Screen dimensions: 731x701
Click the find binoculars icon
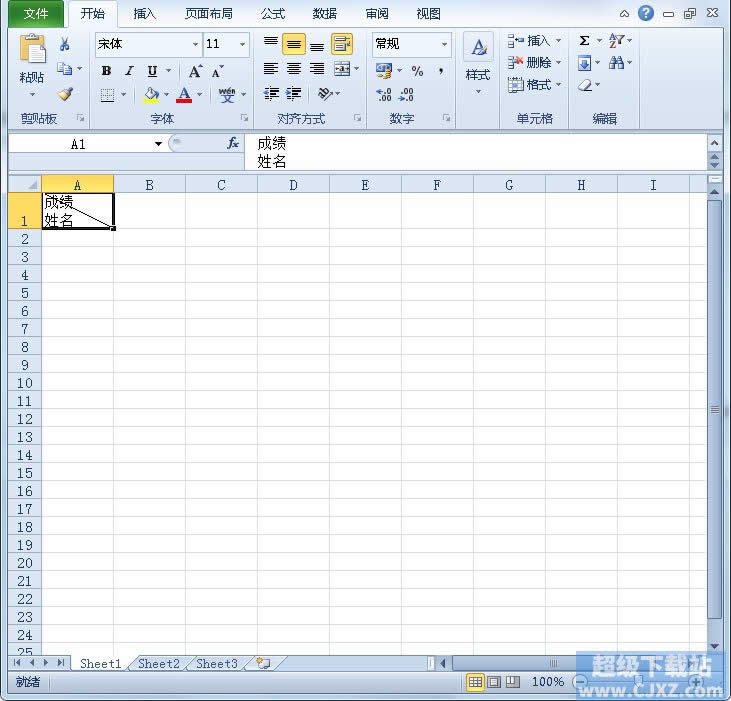coord(617,62)
